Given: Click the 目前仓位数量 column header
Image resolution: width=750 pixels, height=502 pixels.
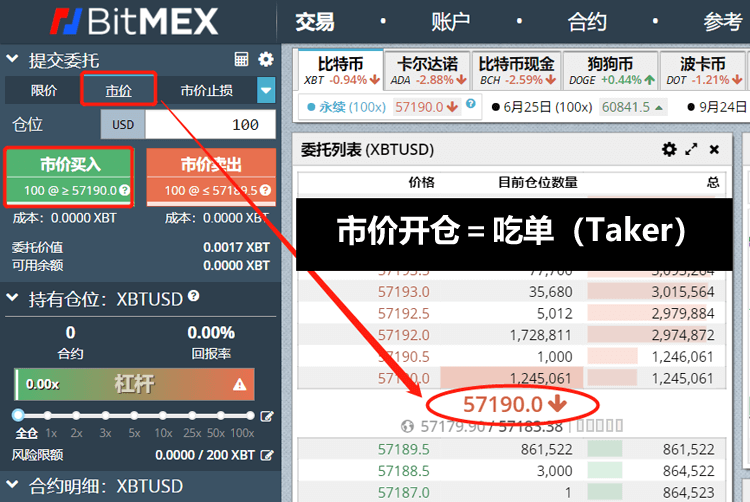Looking at the screenshot, I should (538, 182).
